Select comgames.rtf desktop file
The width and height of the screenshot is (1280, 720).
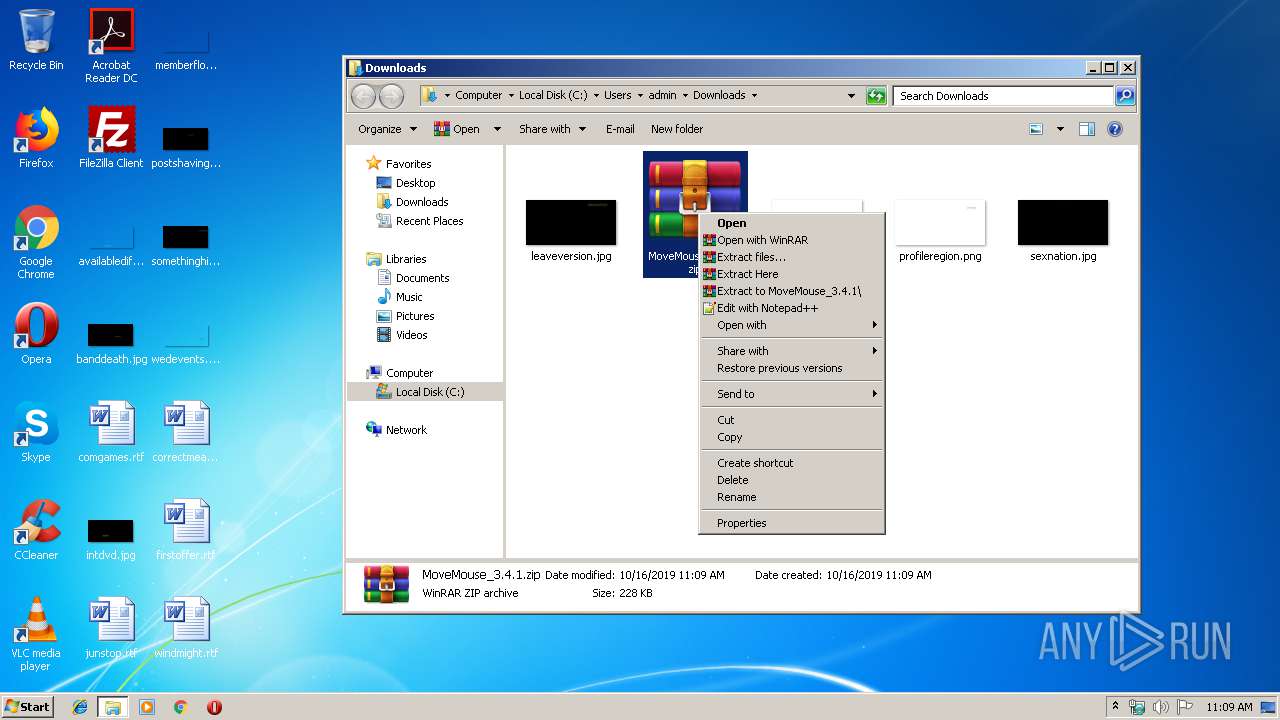point(111,432)
